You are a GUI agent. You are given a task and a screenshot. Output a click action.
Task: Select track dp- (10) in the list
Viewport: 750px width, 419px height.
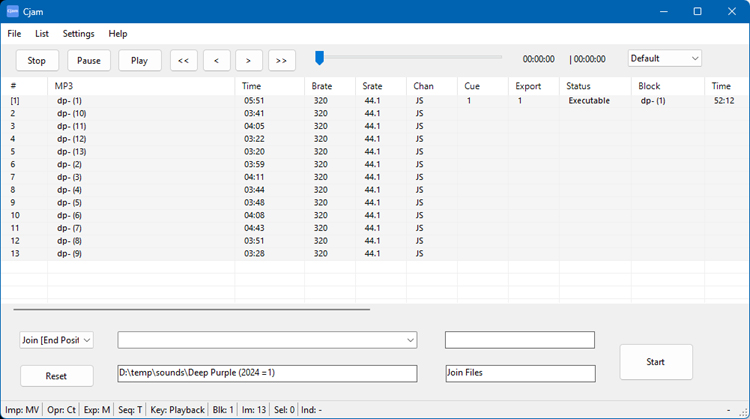point(72,114)
